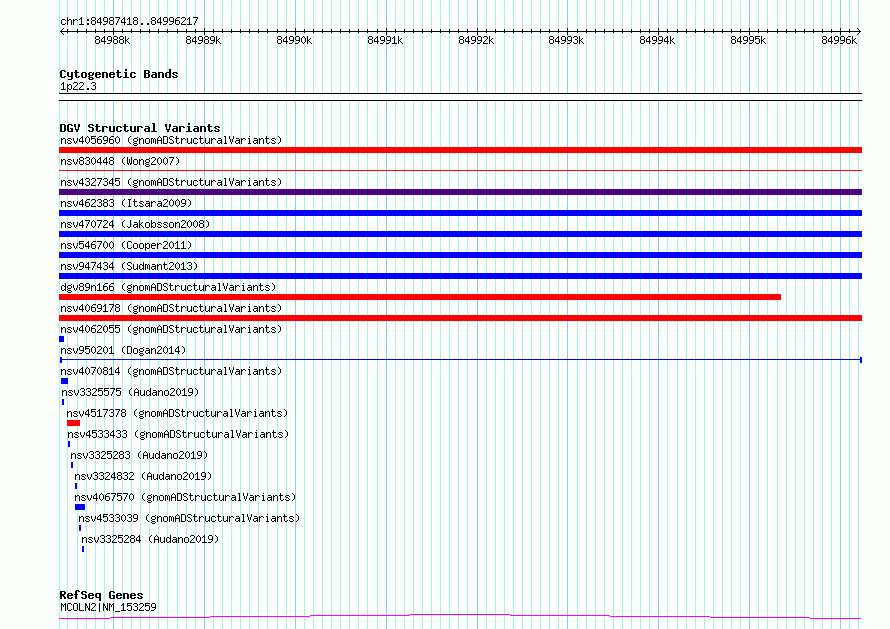
Task: Click the Cytogenetic Bands track heading
Action: [119, 74]
